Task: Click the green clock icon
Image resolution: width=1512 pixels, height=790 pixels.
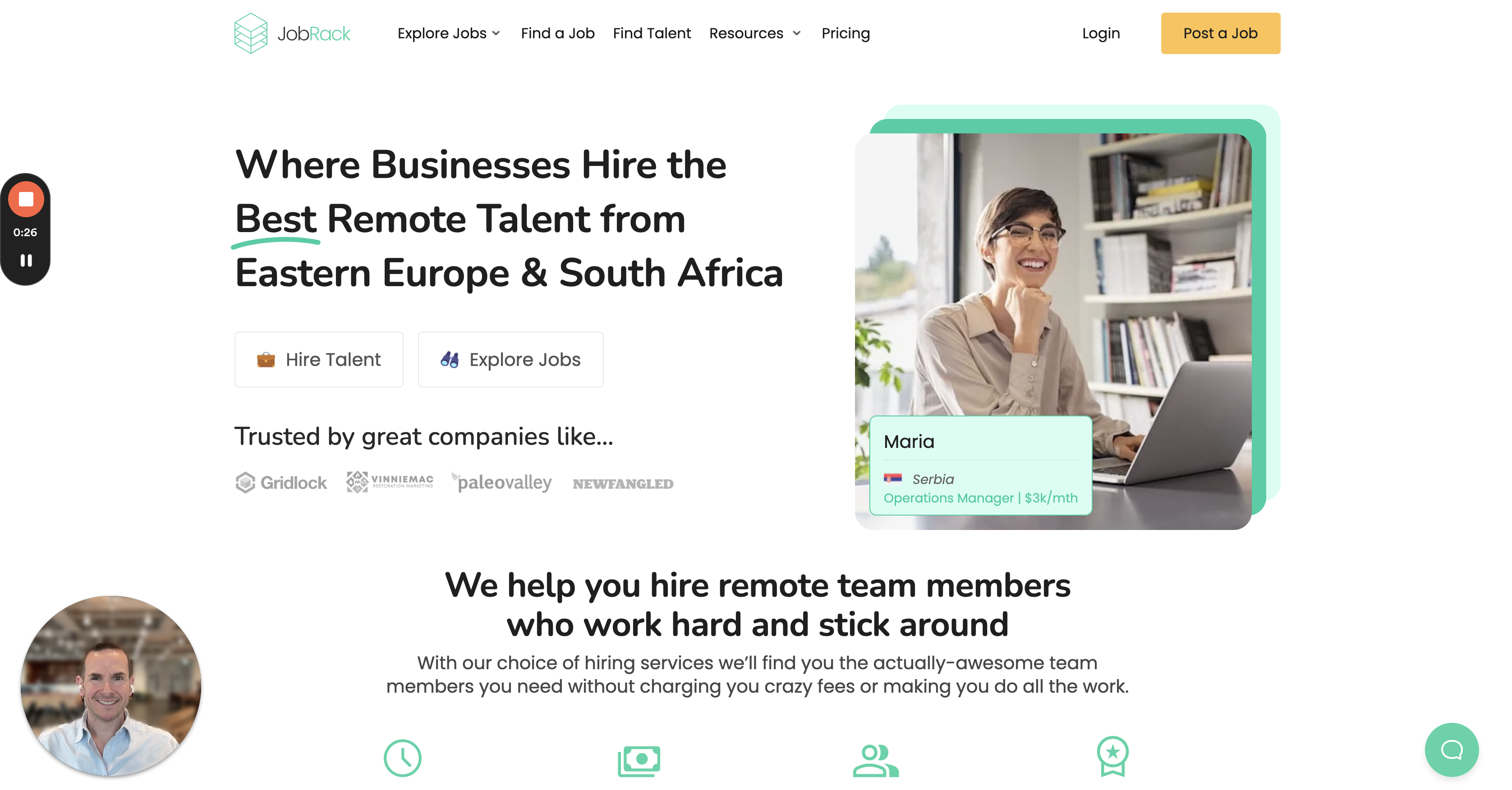Action: point(403,758)
